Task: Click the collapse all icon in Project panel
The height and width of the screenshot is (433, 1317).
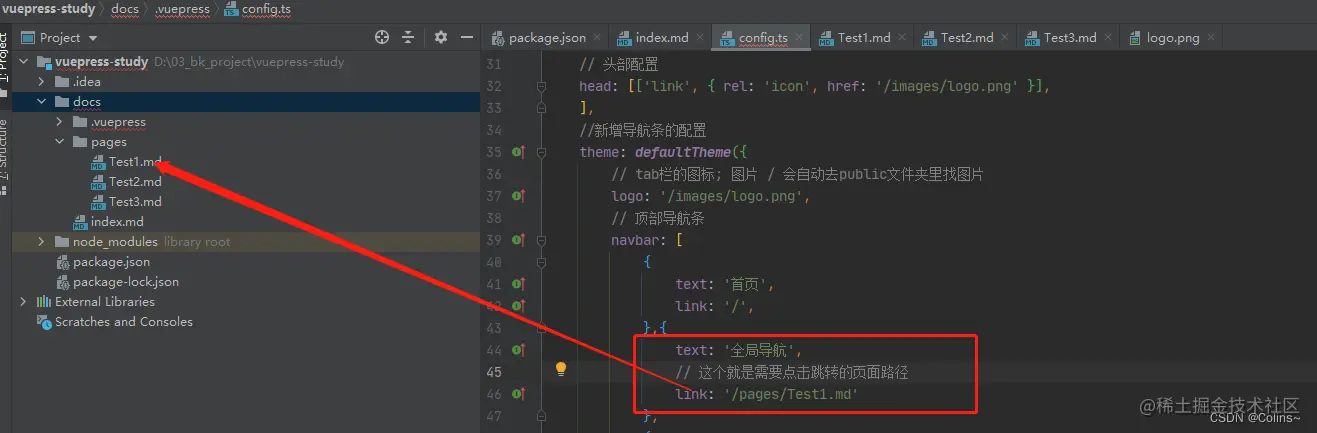Action: 408,37
